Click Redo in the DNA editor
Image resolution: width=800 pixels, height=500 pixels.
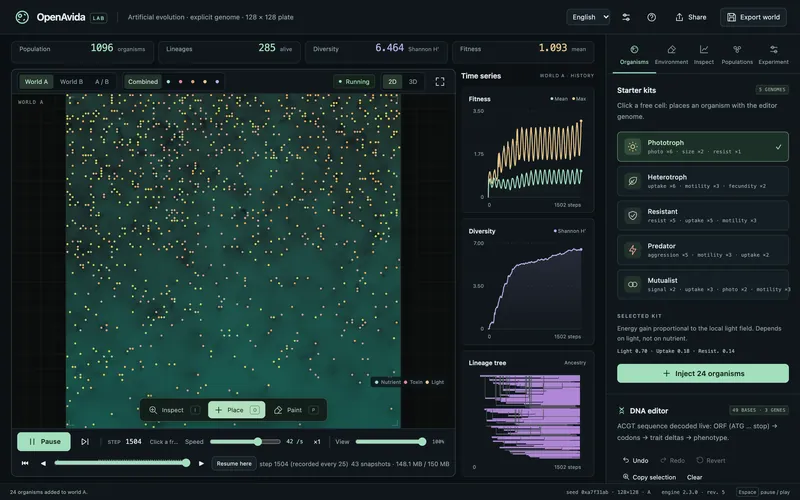tap(672, 461)
